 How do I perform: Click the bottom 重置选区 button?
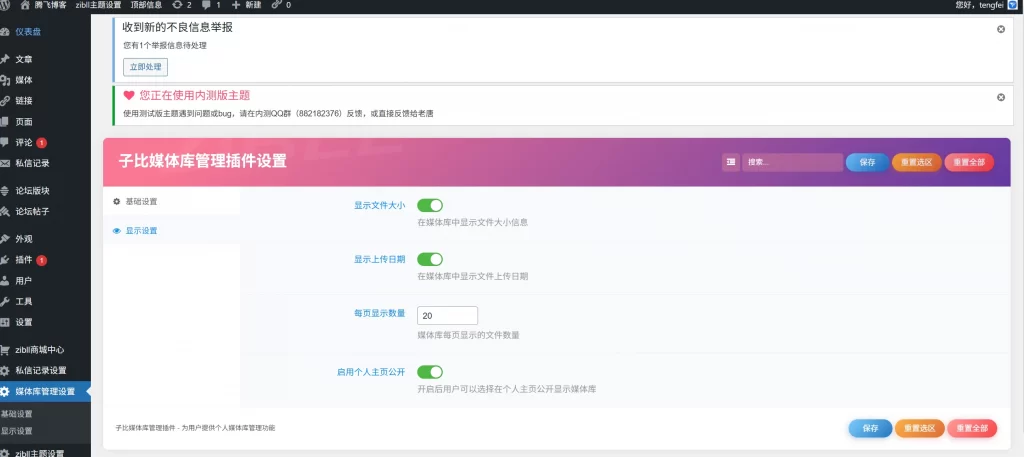click(920, 428)
